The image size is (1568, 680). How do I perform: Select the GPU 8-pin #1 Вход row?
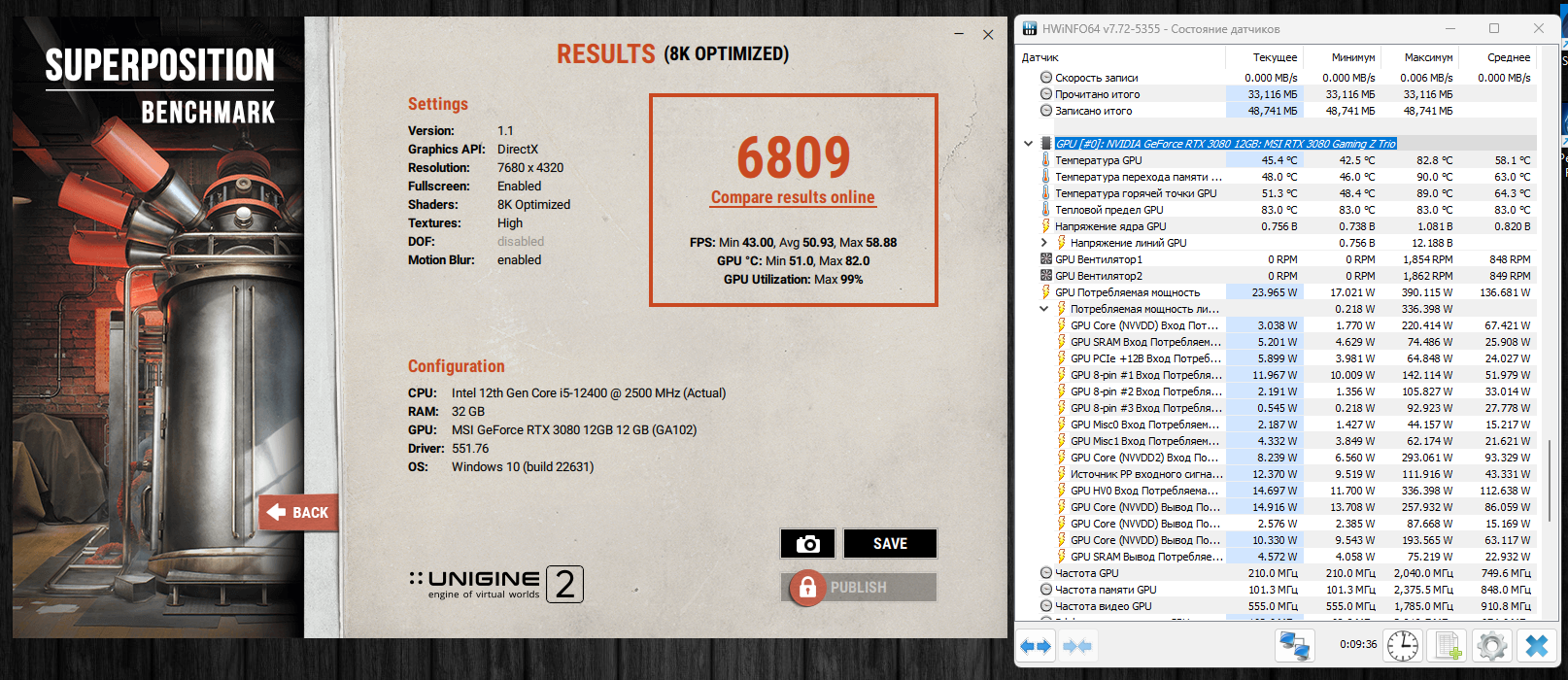(x=1276, y=375)
